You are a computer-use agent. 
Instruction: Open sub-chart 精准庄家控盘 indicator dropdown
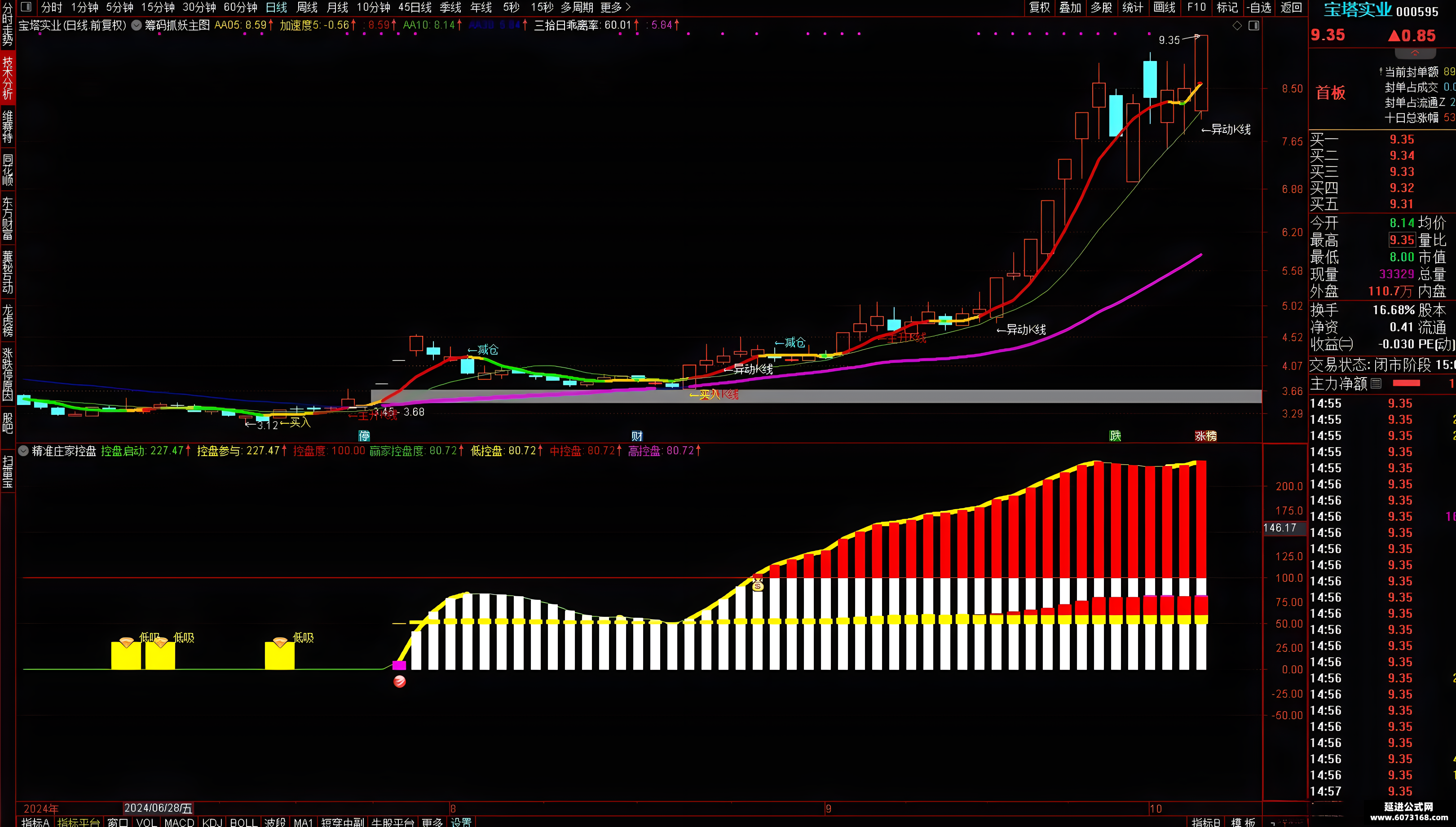point(23,451)
